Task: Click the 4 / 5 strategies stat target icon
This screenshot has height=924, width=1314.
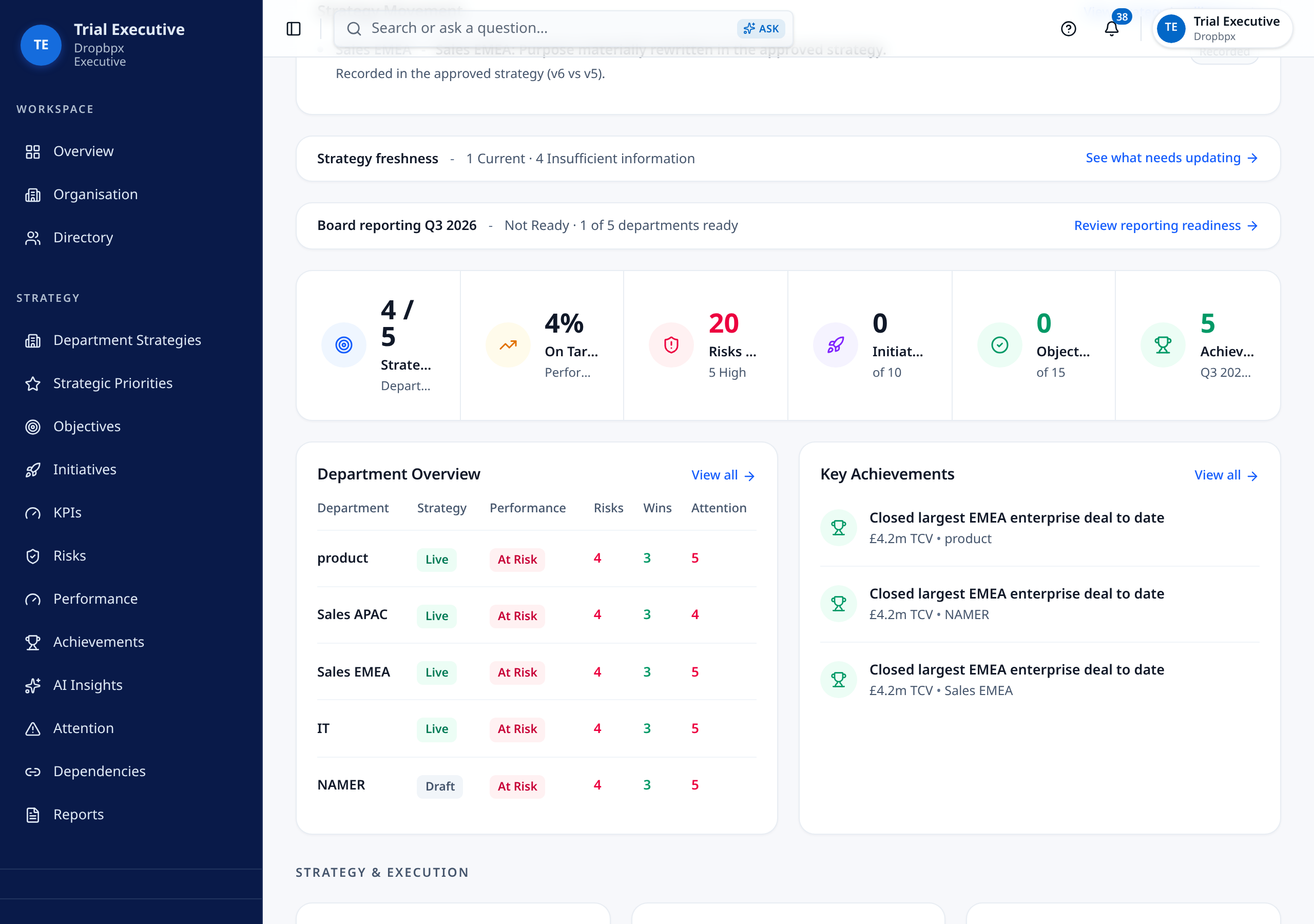Action: (343, 345)
